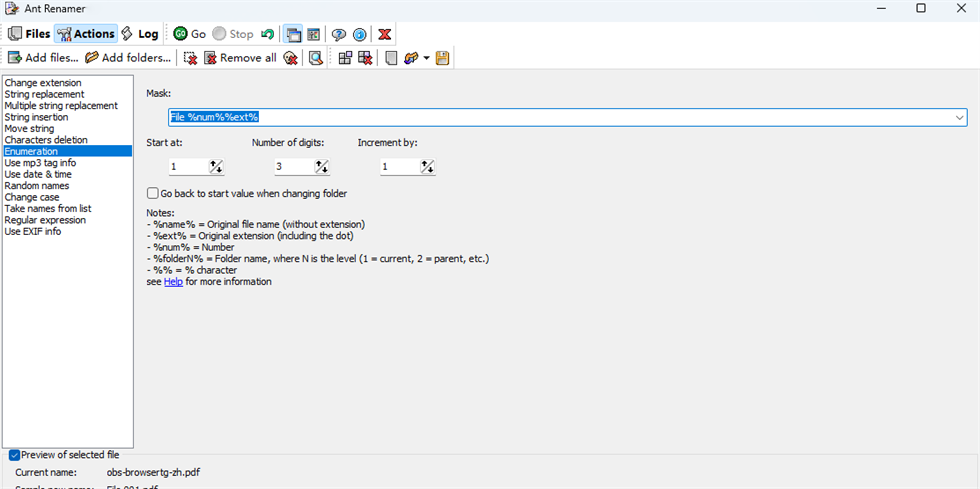This screenshot has width=980, height=489.
Task: Click the Number of digits input field
Action: (293, 167)
